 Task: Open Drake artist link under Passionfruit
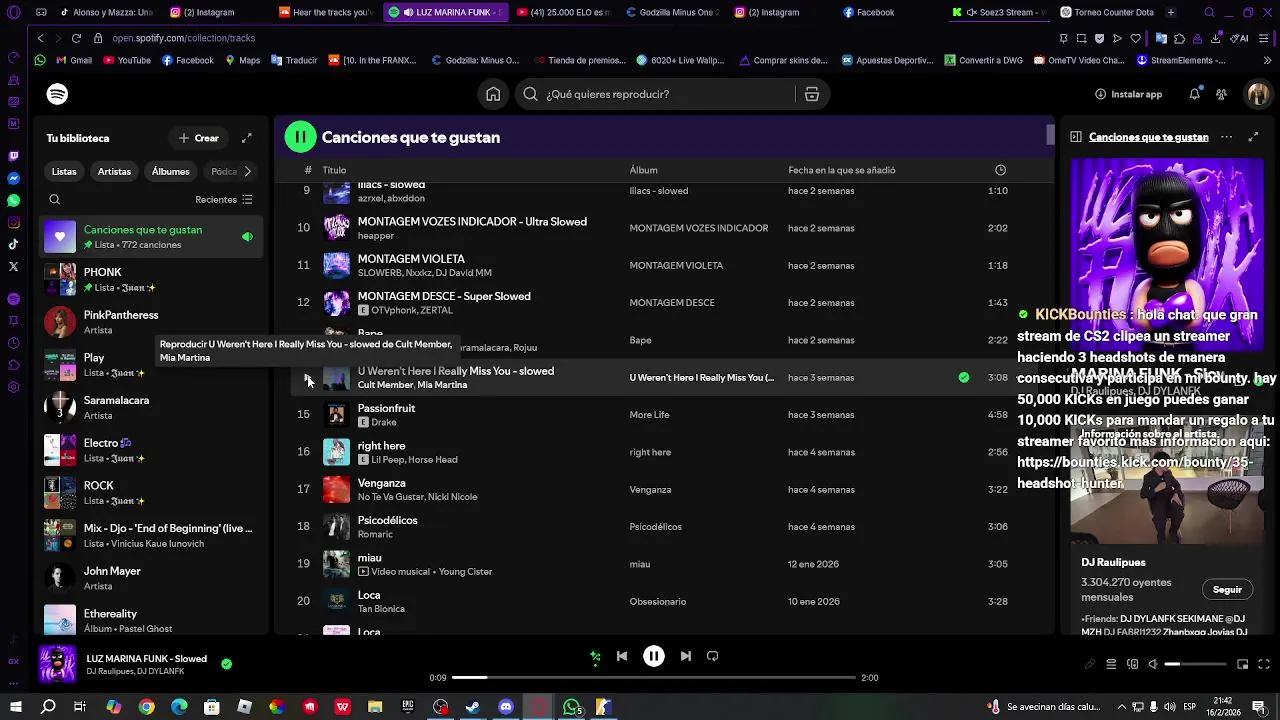(x=384, y=422)
